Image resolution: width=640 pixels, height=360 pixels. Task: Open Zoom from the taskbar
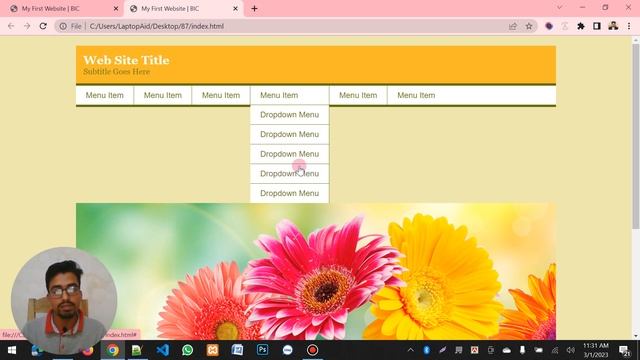288,350
